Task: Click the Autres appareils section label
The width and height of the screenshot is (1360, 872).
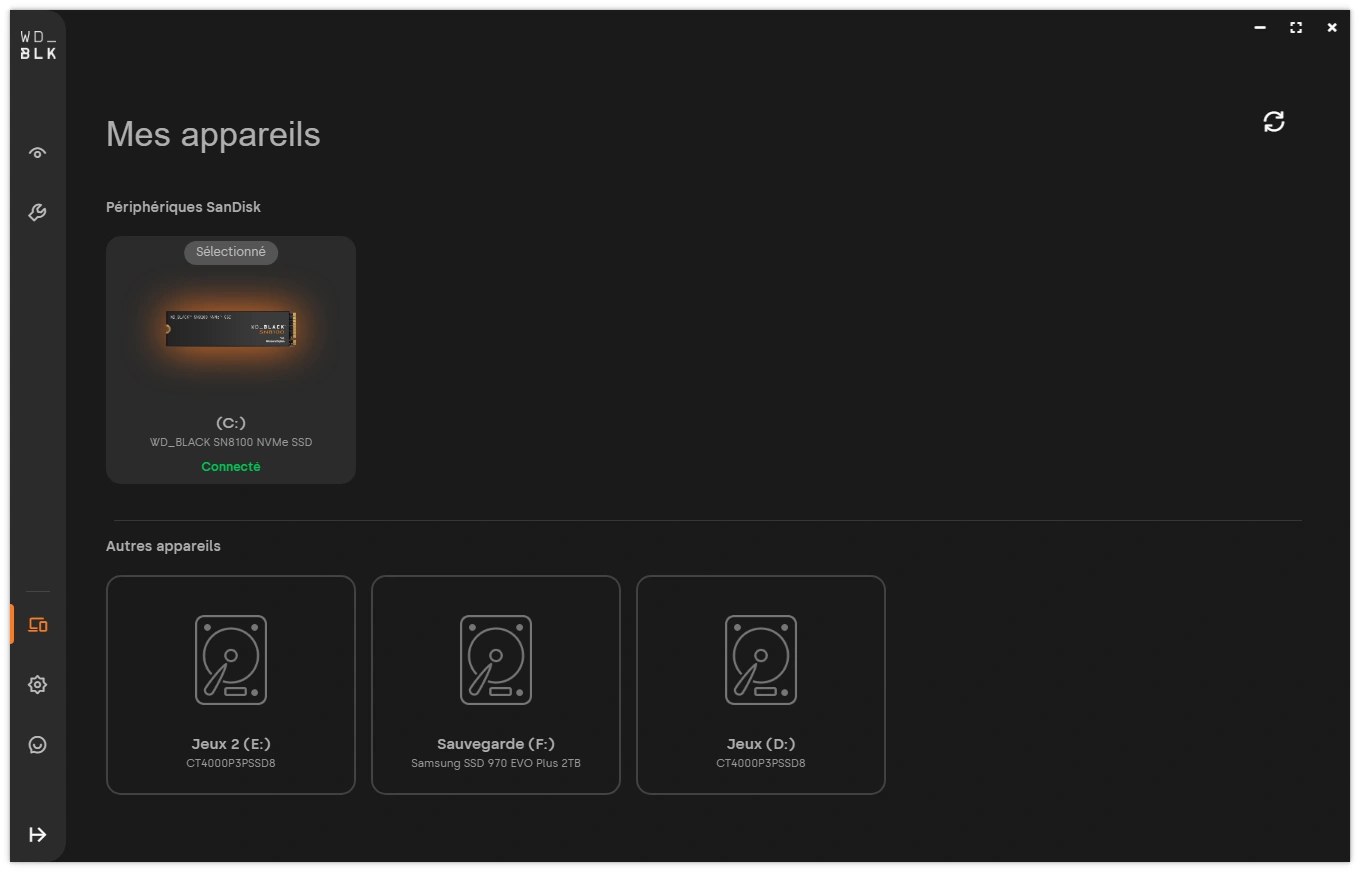Action: pos(163,546)
